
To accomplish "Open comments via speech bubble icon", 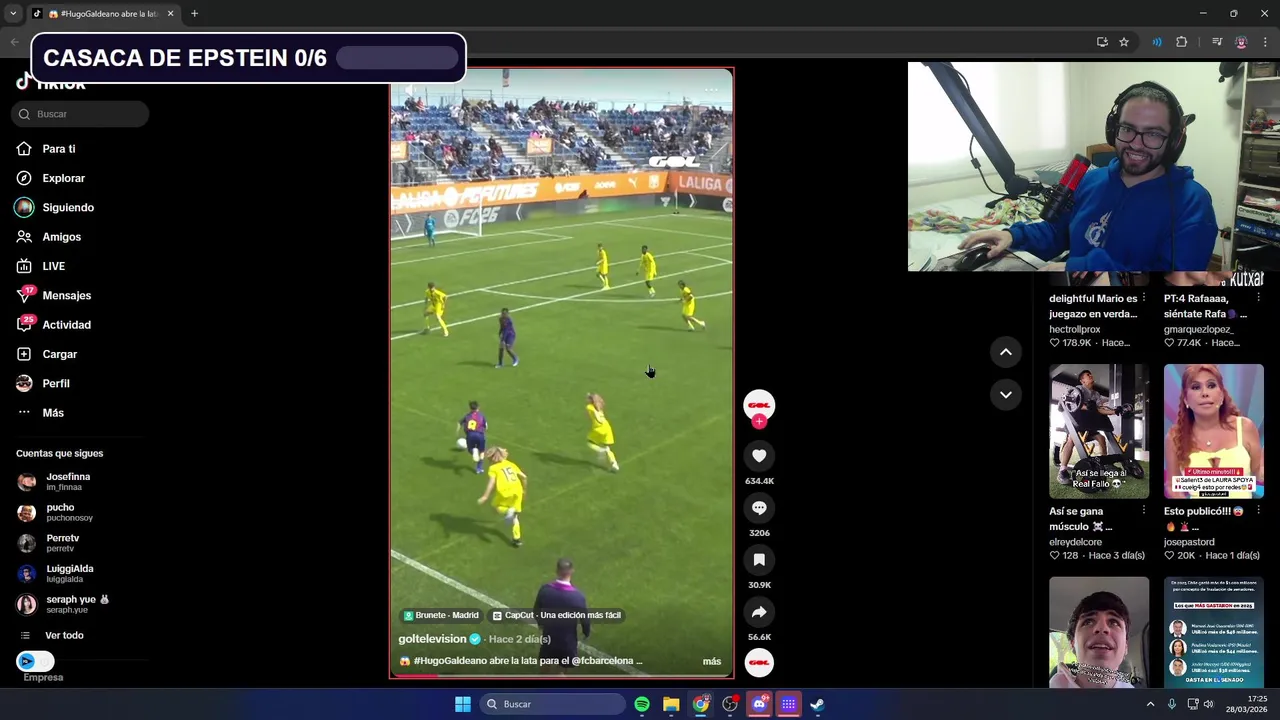I will tap(759, 508).
